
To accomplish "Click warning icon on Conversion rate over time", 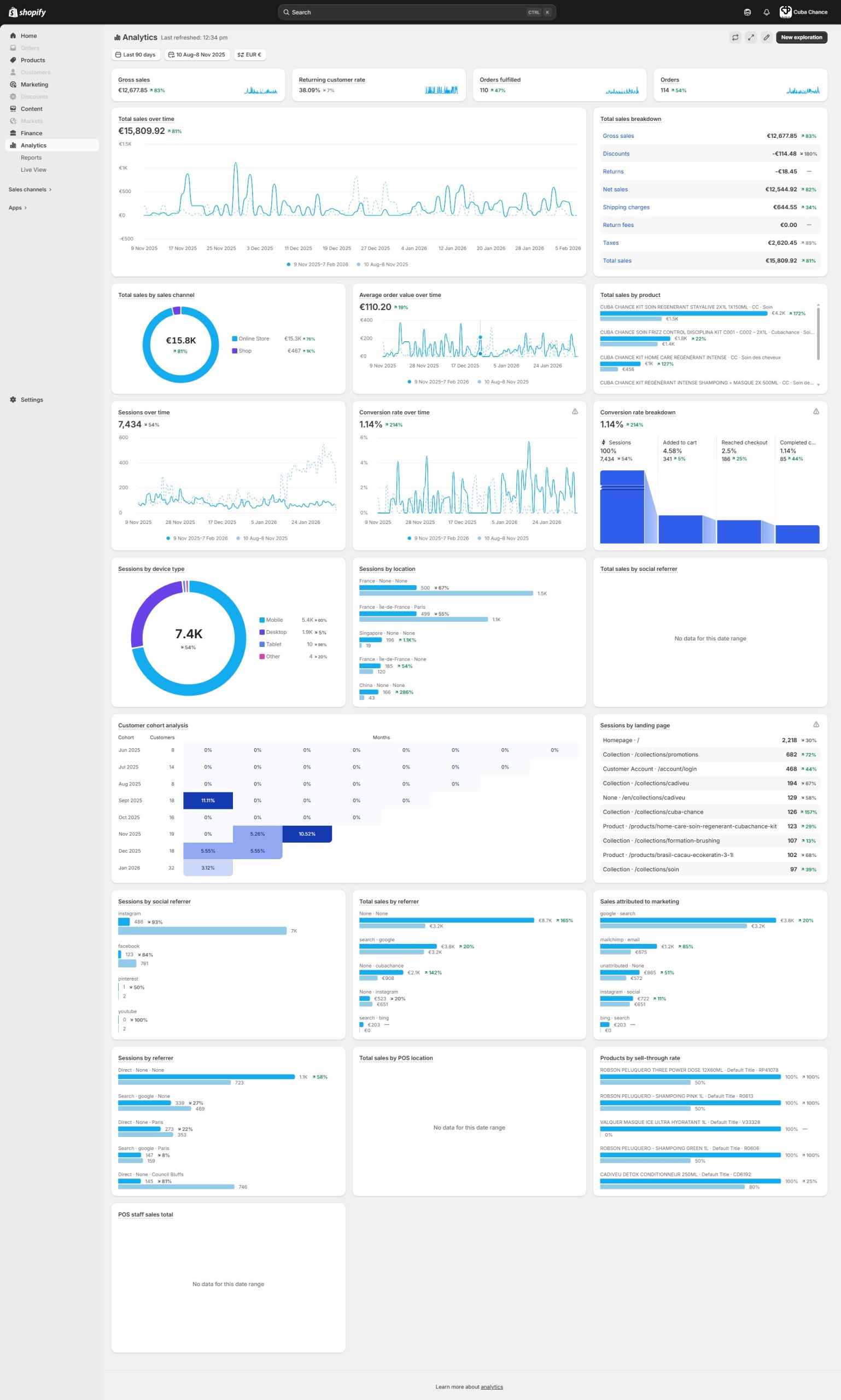I will click(575, 411).
